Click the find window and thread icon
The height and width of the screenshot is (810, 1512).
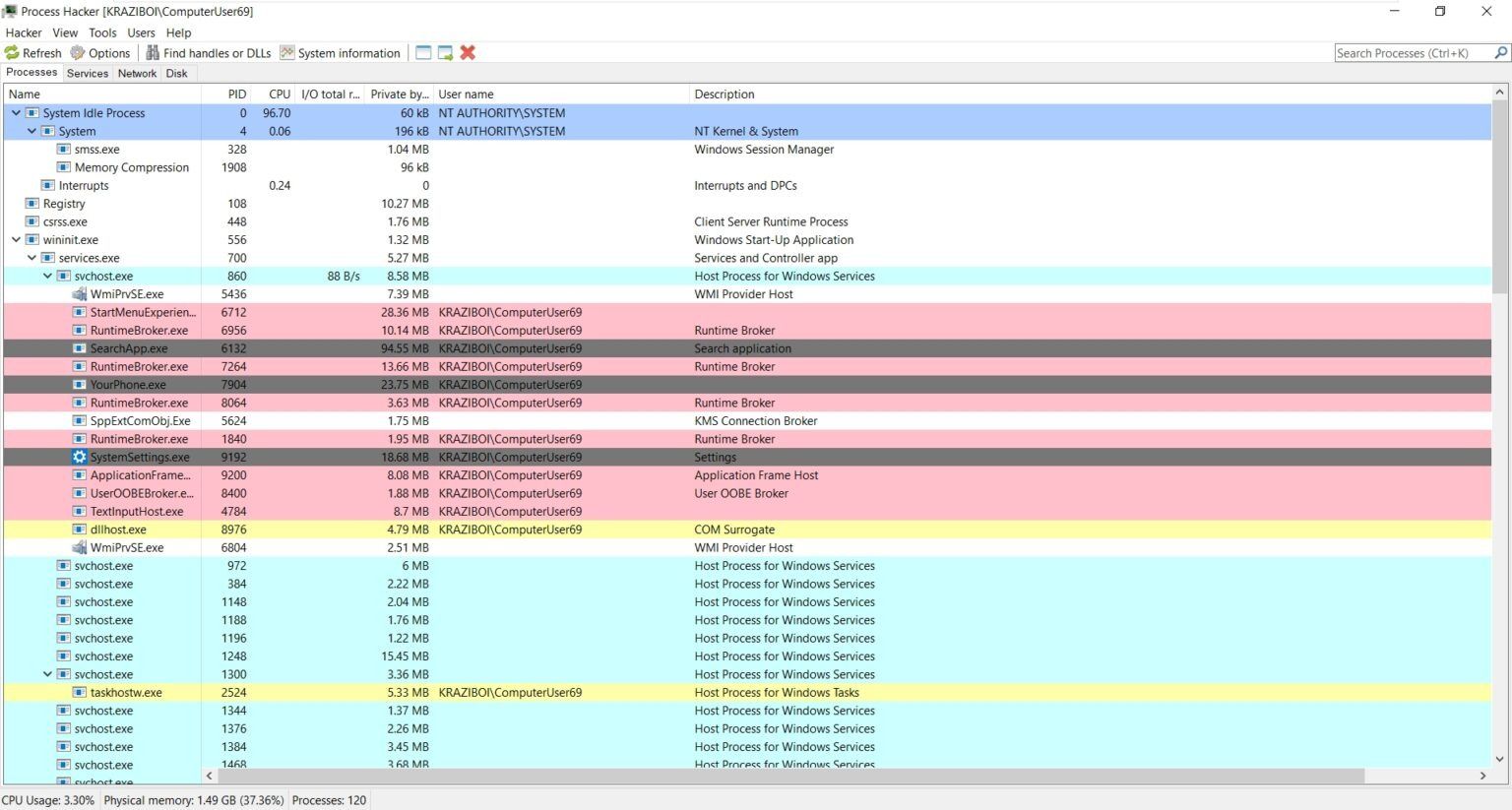446,53
